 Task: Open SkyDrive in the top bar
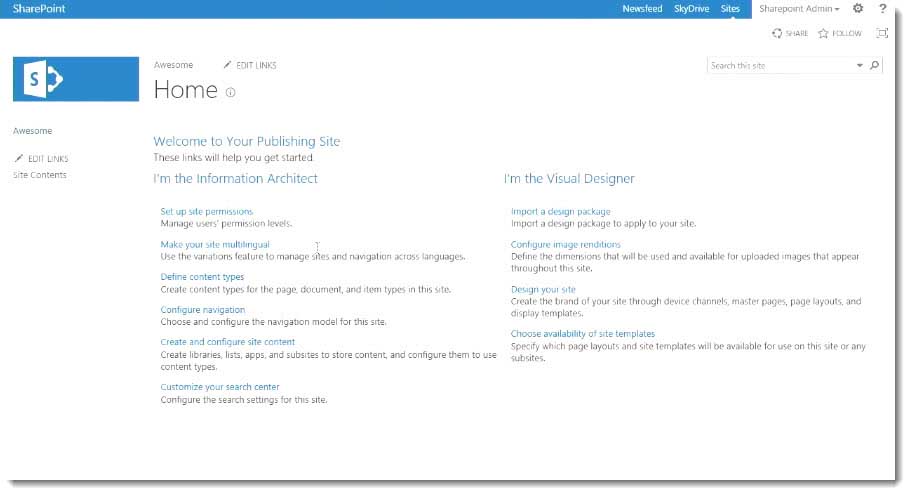(x=691, y=9)
